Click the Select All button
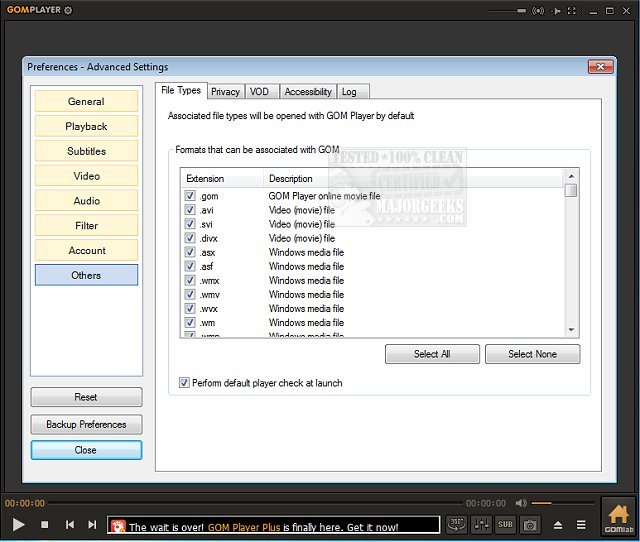640x542 pixels. 432,354
